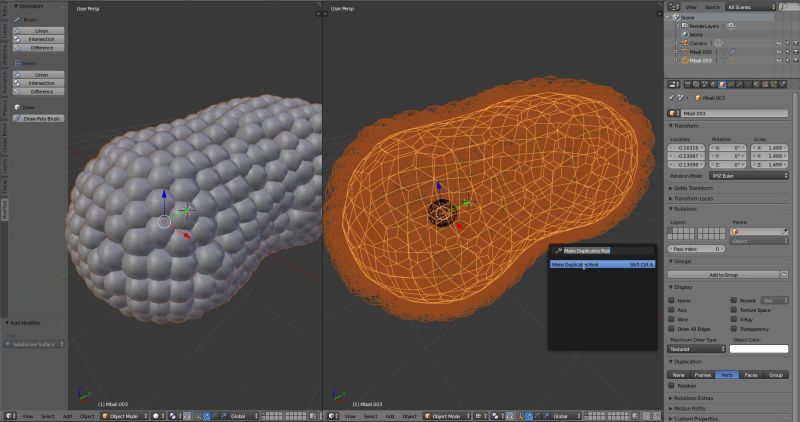The width and height of the screenshot is (800, 422).
Task: Select the Frames duplication tab
Action: (x=703, y=375)
